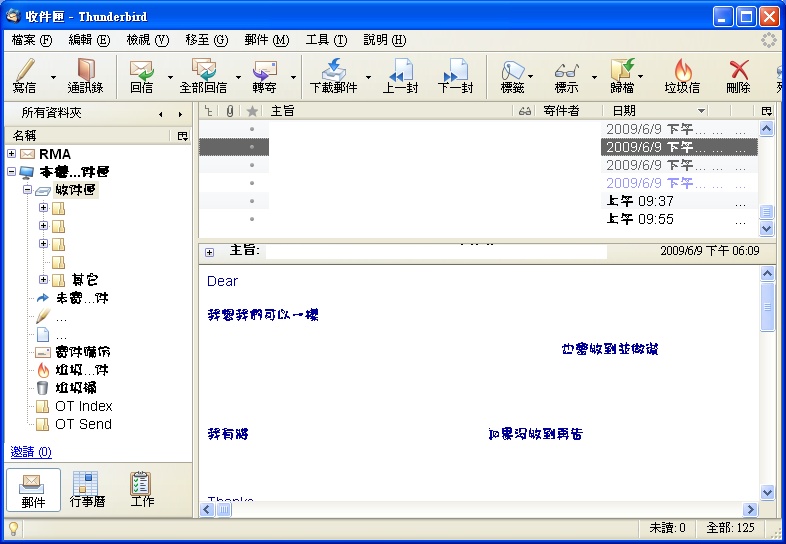Screen dimensions: 786x544
Task: Toggle star on the 上午 09:37 message
Action: pyautogui.click(x=252, y=201)
